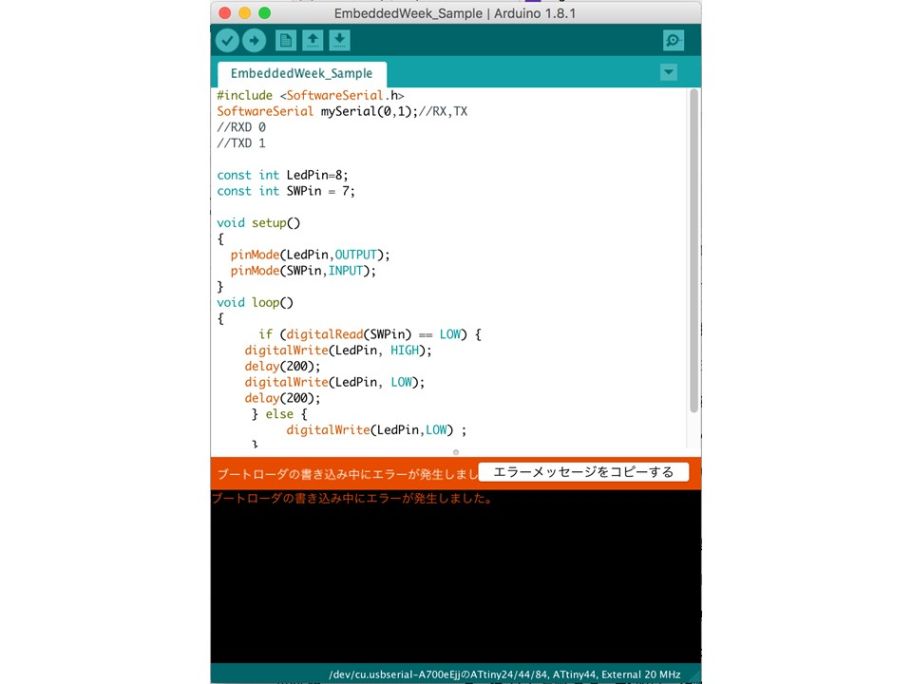This screenshot has width=912, height=684.
Task: Click the //TXD 1 comment line
Action: (x=241, y=143)
